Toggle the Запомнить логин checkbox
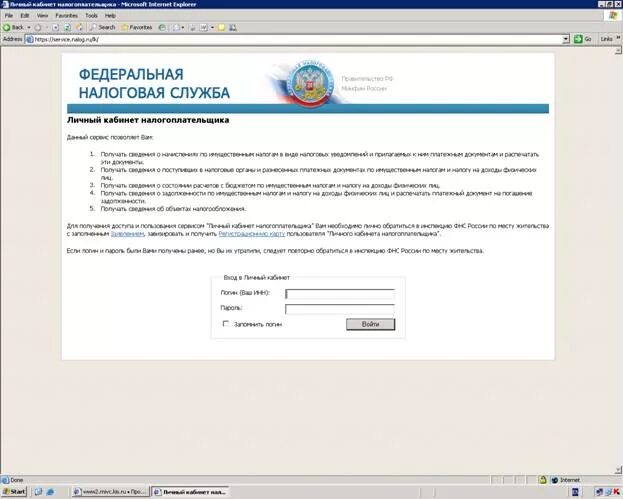The image size is (623, 499). tap(226, 324)
